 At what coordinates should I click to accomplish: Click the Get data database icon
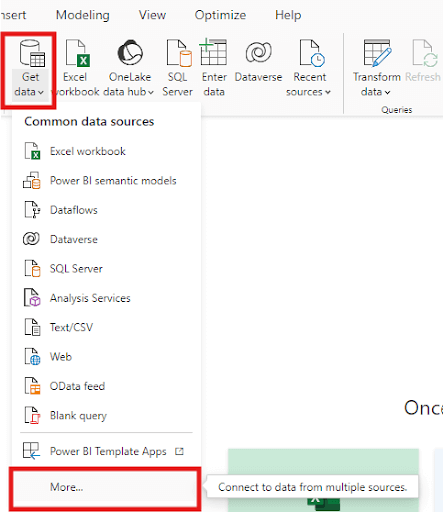pos(32,53)
